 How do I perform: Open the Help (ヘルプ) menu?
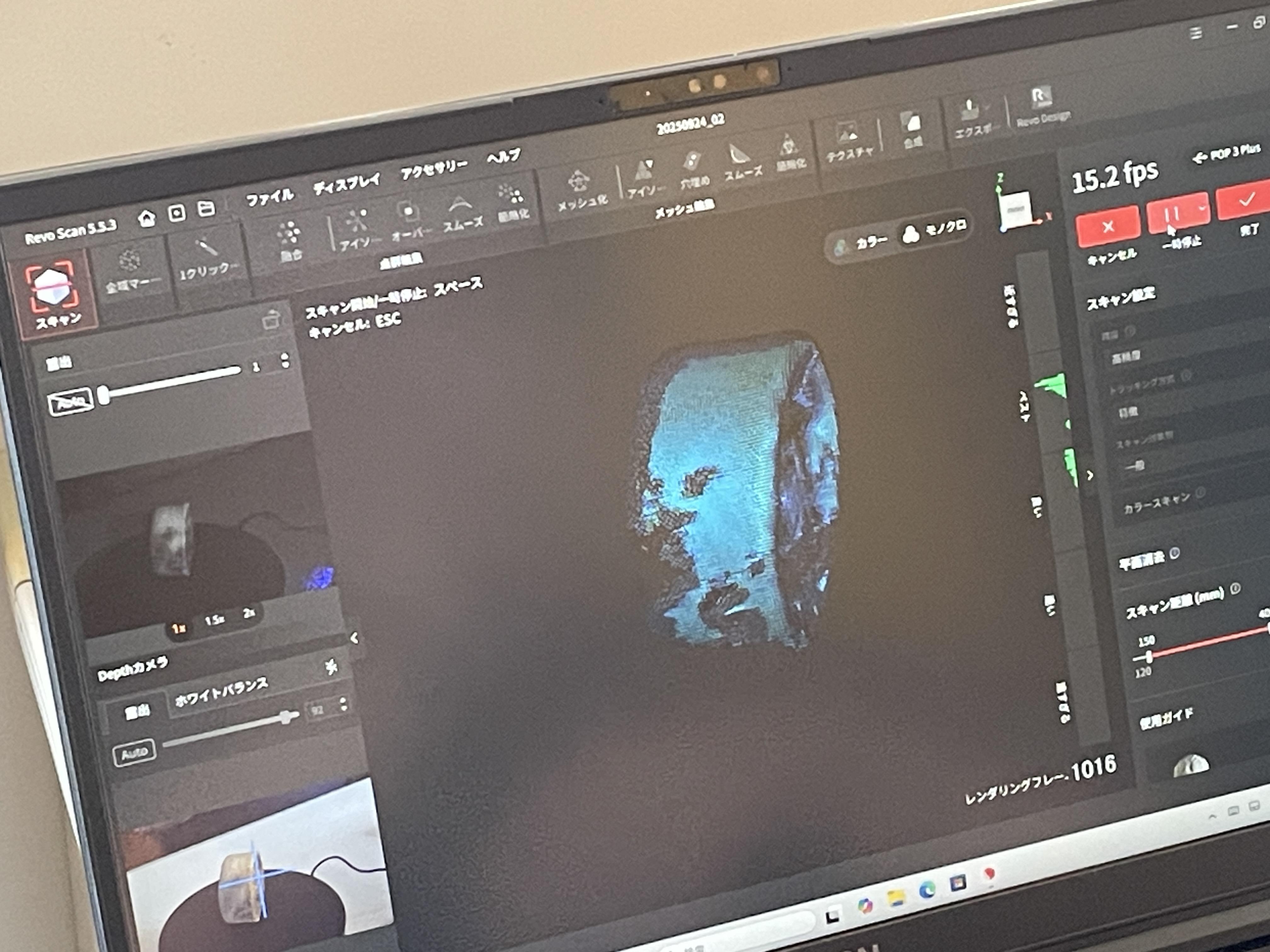coord(503,157)
